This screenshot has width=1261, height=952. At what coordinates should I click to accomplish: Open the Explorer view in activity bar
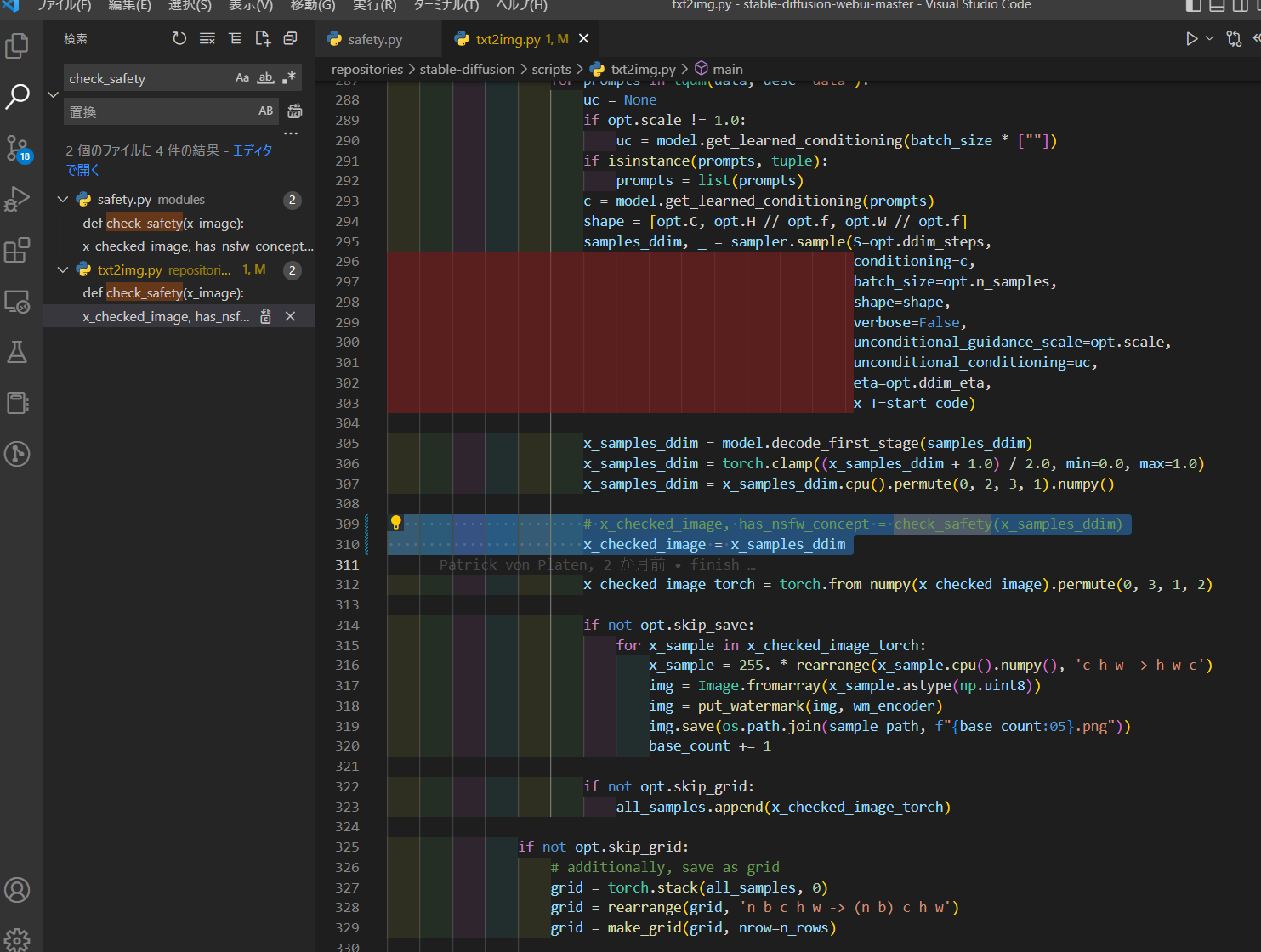pyautogui.click(x=17, y=45)
